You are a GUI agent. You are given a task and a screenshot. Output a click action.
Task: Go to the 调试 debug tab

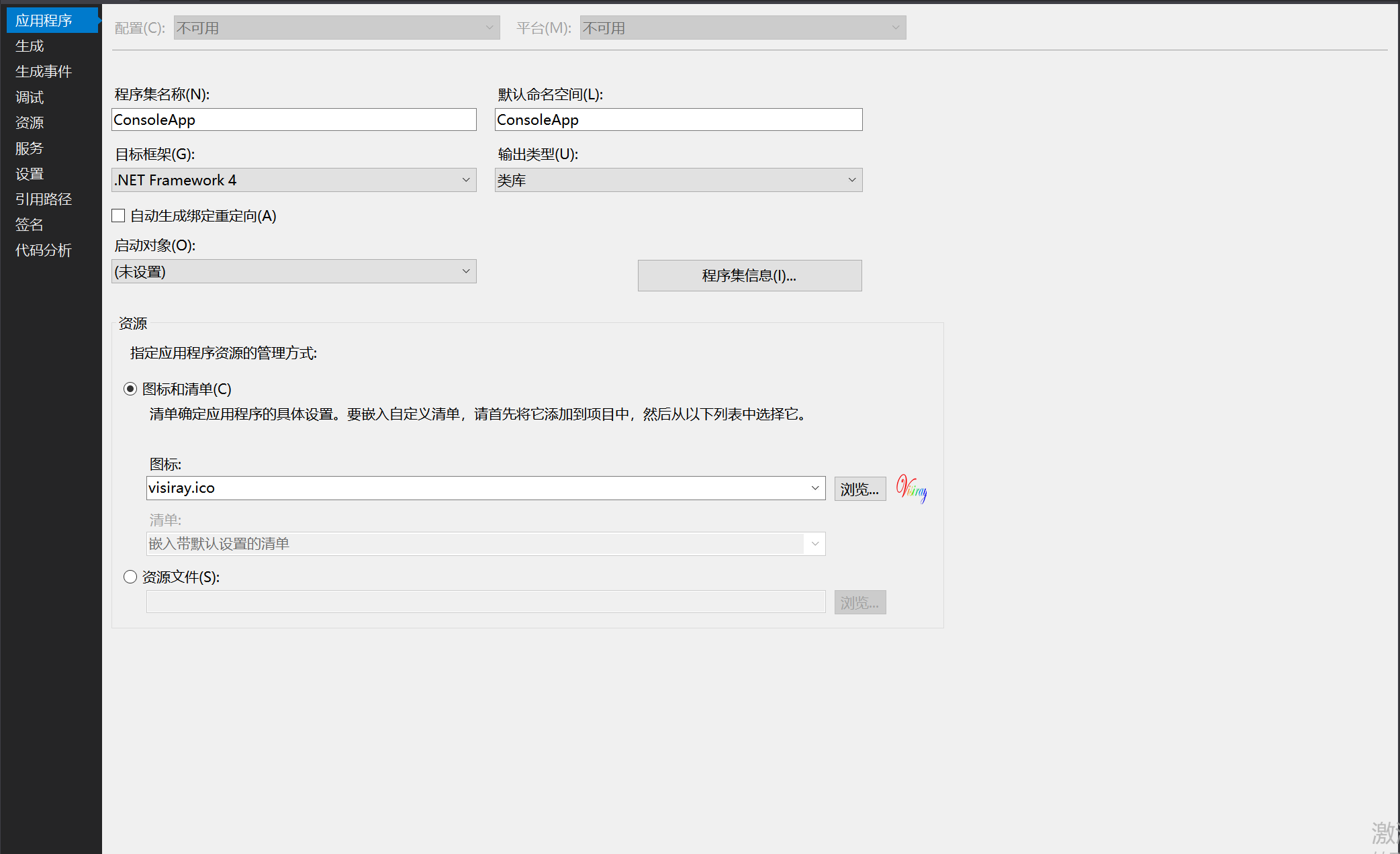point(30,97)
